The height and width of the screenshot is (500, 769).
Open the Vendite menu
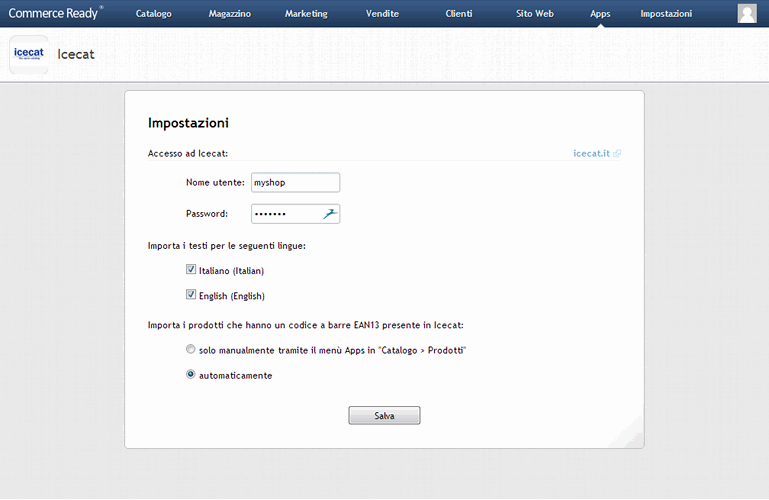[x=382, y=14]
